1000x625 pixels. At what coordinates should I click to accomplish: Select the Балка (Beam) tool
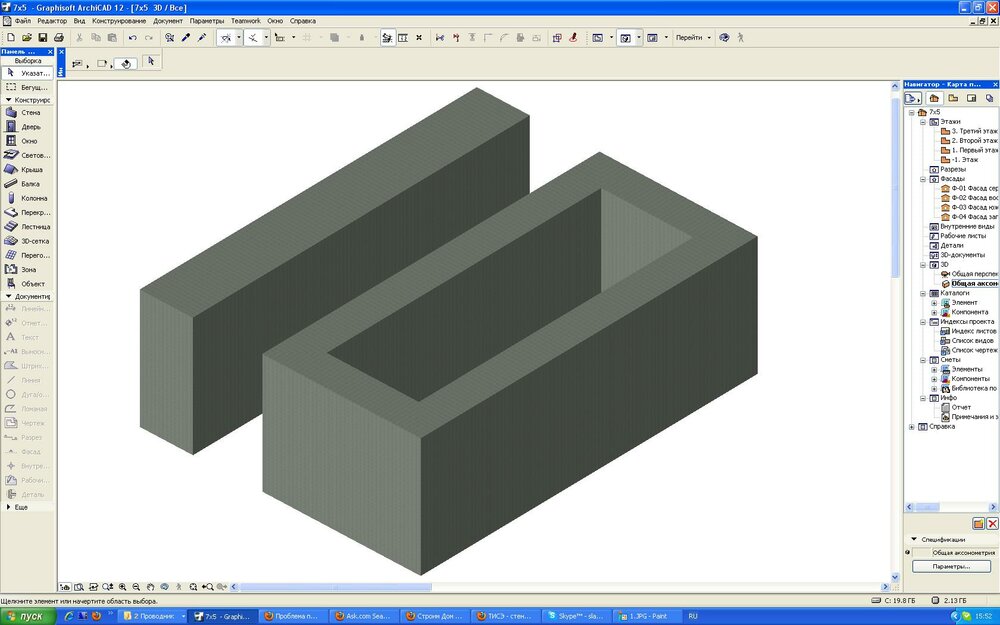(31, 184)
